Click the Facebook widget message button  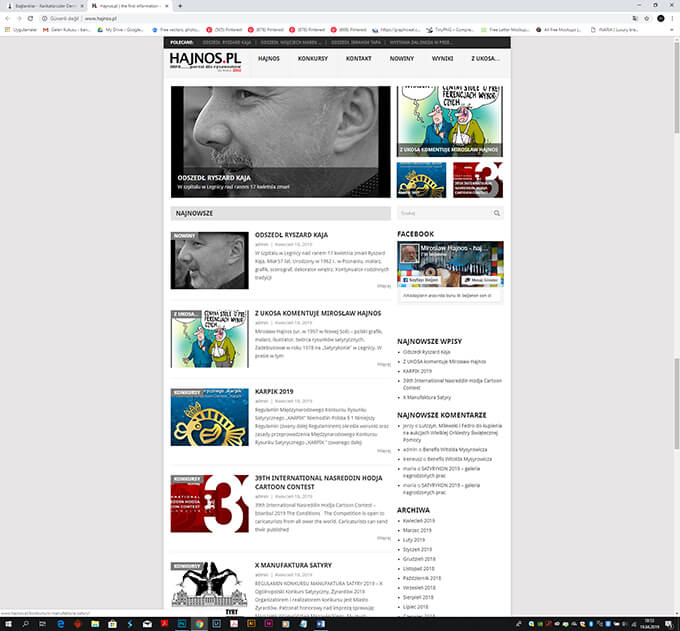point(481,280)
